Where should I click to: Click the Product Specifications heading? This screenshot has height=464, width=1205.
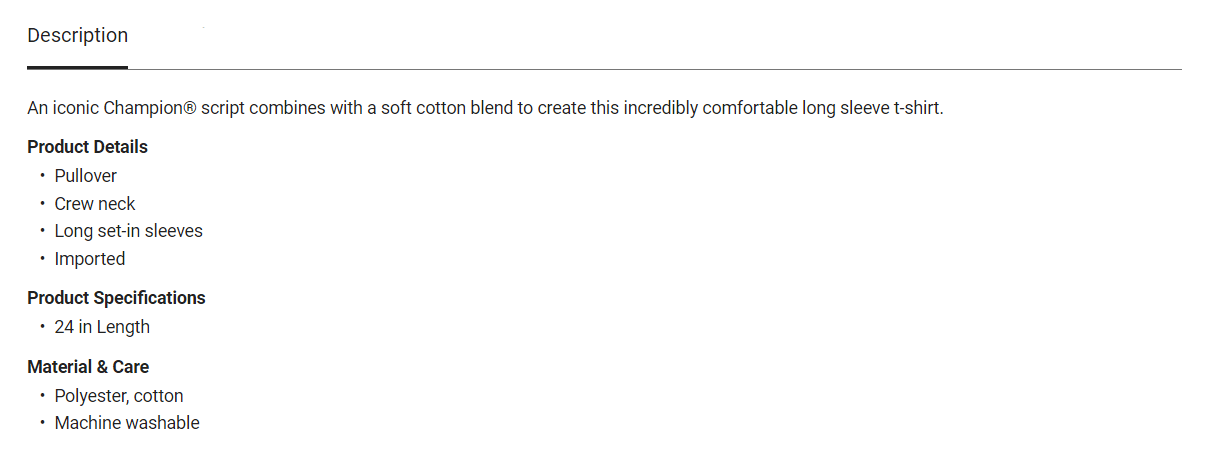pos(116,298)
